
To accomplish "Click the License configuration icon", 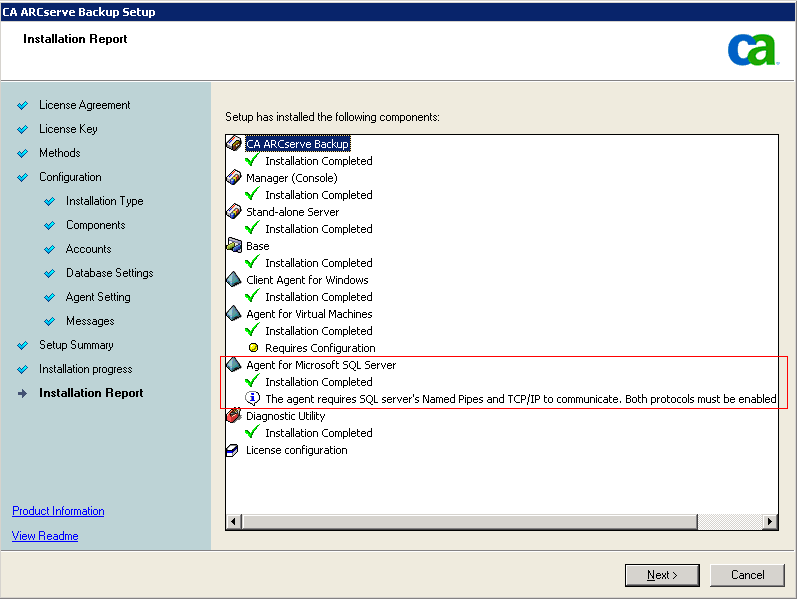I will [x=234, y=450].
